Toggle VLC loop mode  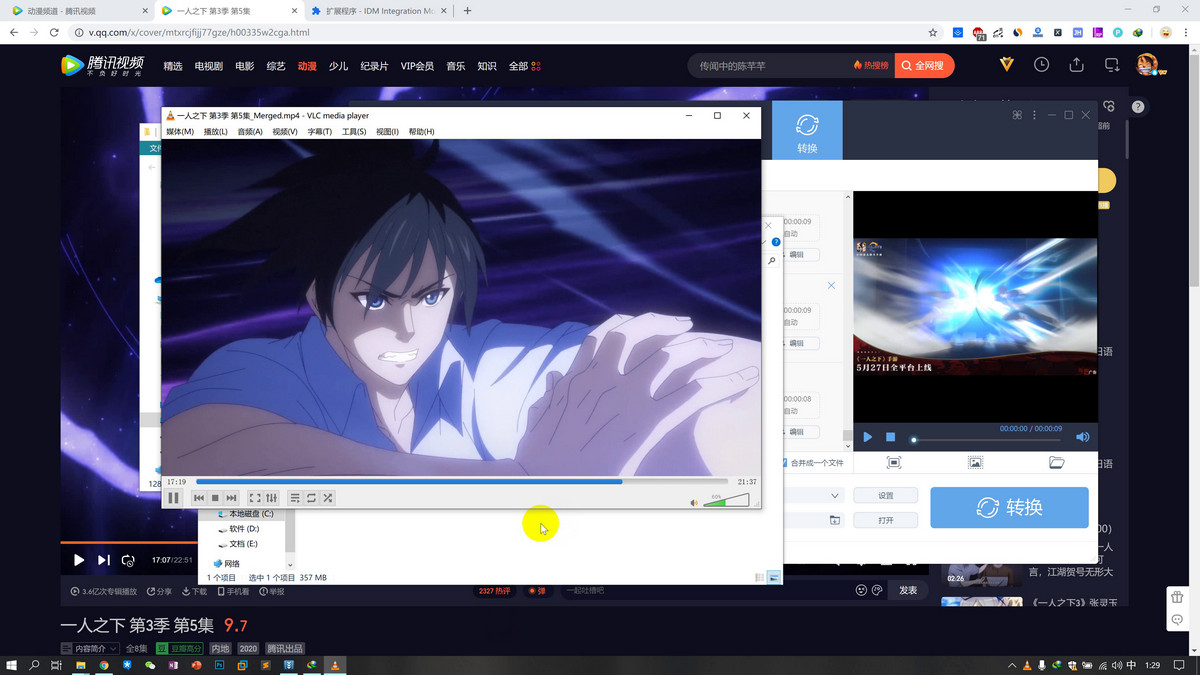coord(311,498)
